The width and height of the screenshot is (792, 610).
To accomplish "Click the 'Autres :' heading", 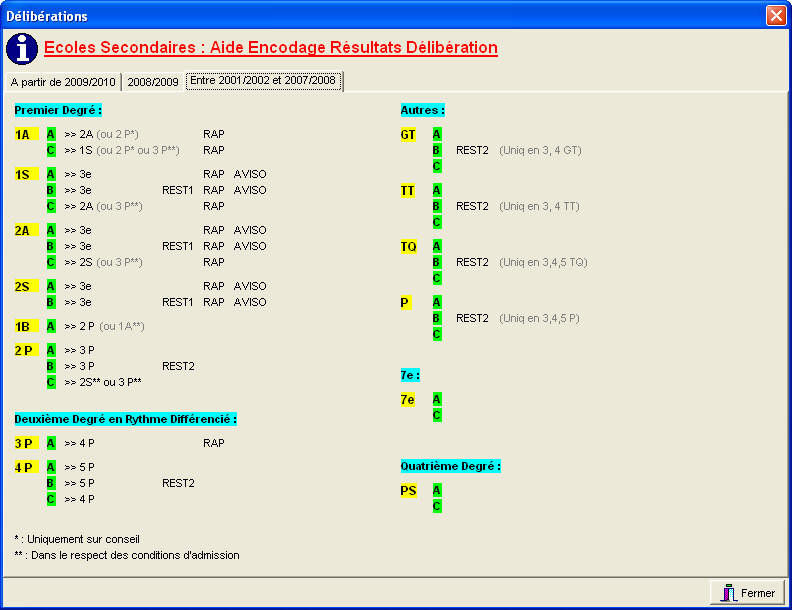I will pos(423,110).
